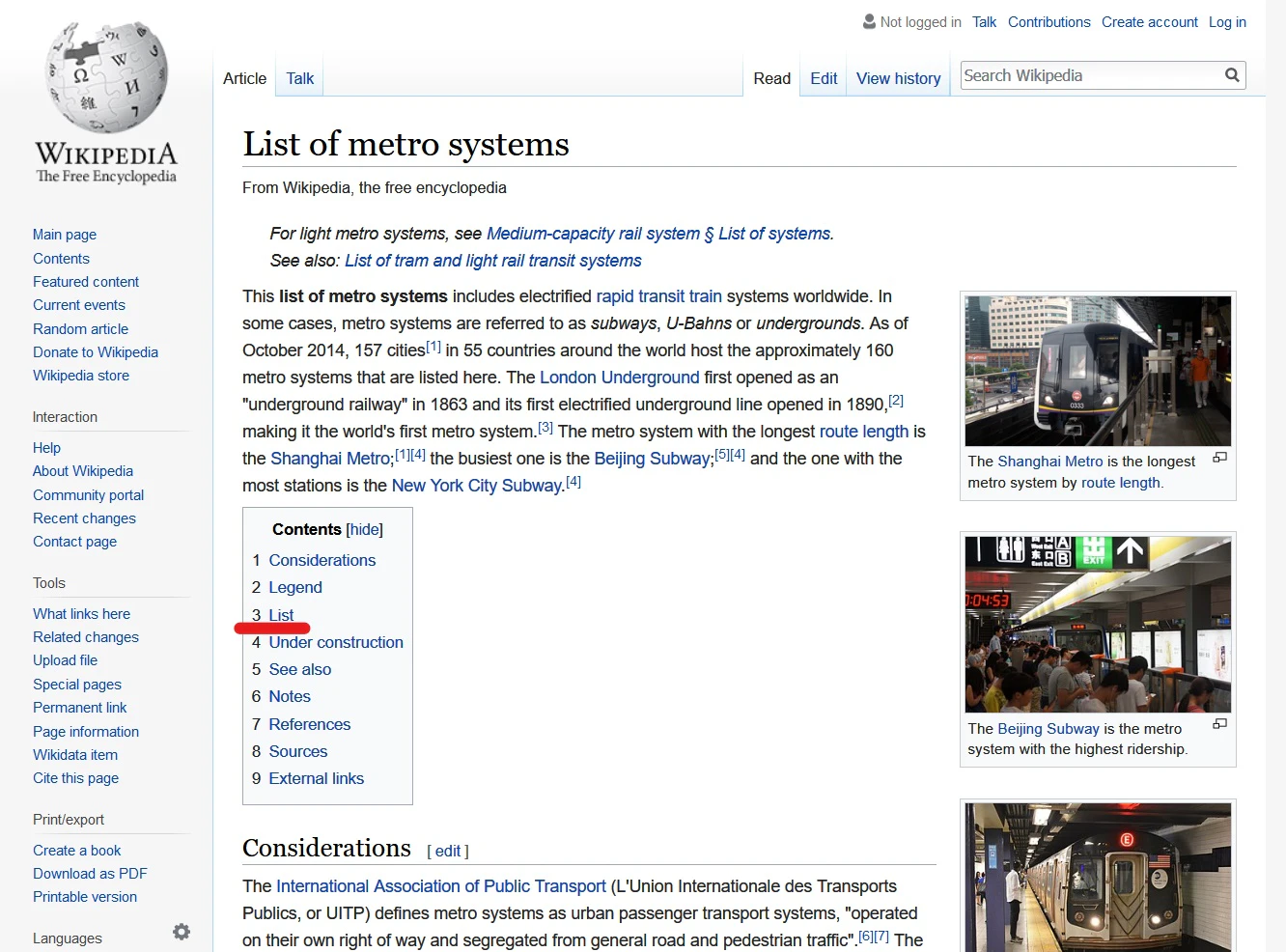Screen dimensions: 1286x952
Task: Open the Wikidata item link
Action: pos(75,755)
